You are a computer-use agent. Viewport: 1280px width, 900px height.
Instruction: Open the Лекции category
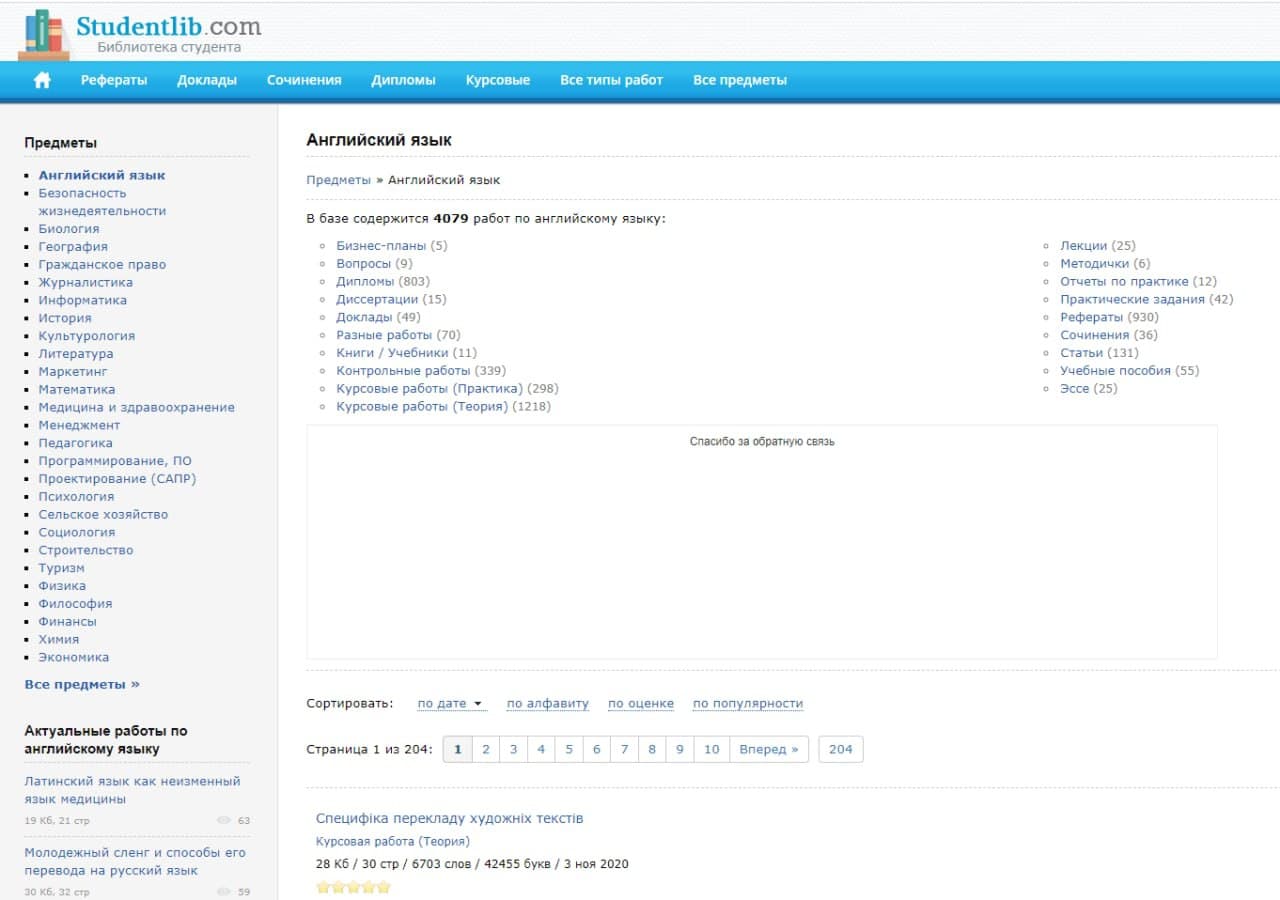[1083, 246]
